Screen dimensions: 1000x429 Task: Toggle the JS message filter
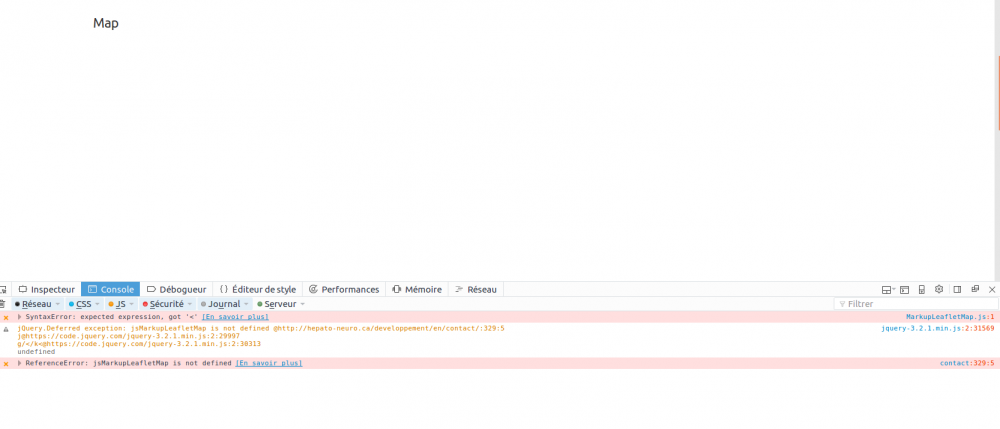pos(120,304)
